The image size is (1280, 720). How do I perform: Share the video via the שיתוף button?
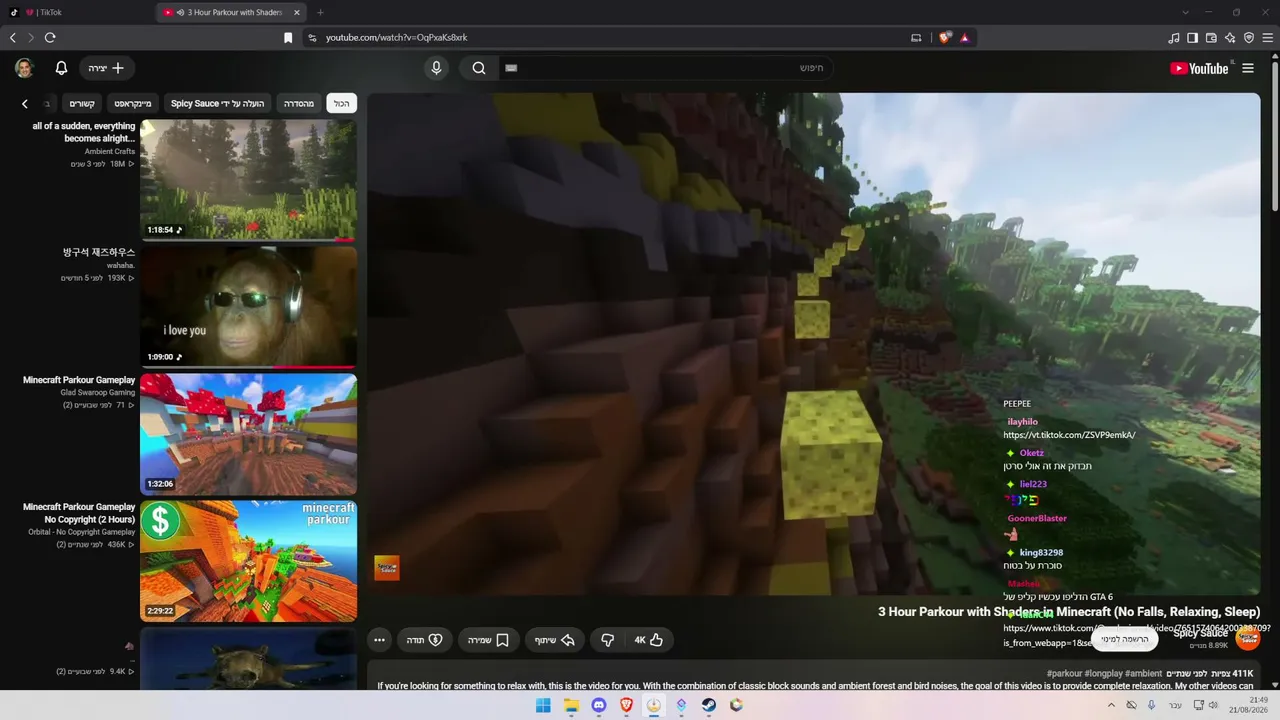pos(554,640)
